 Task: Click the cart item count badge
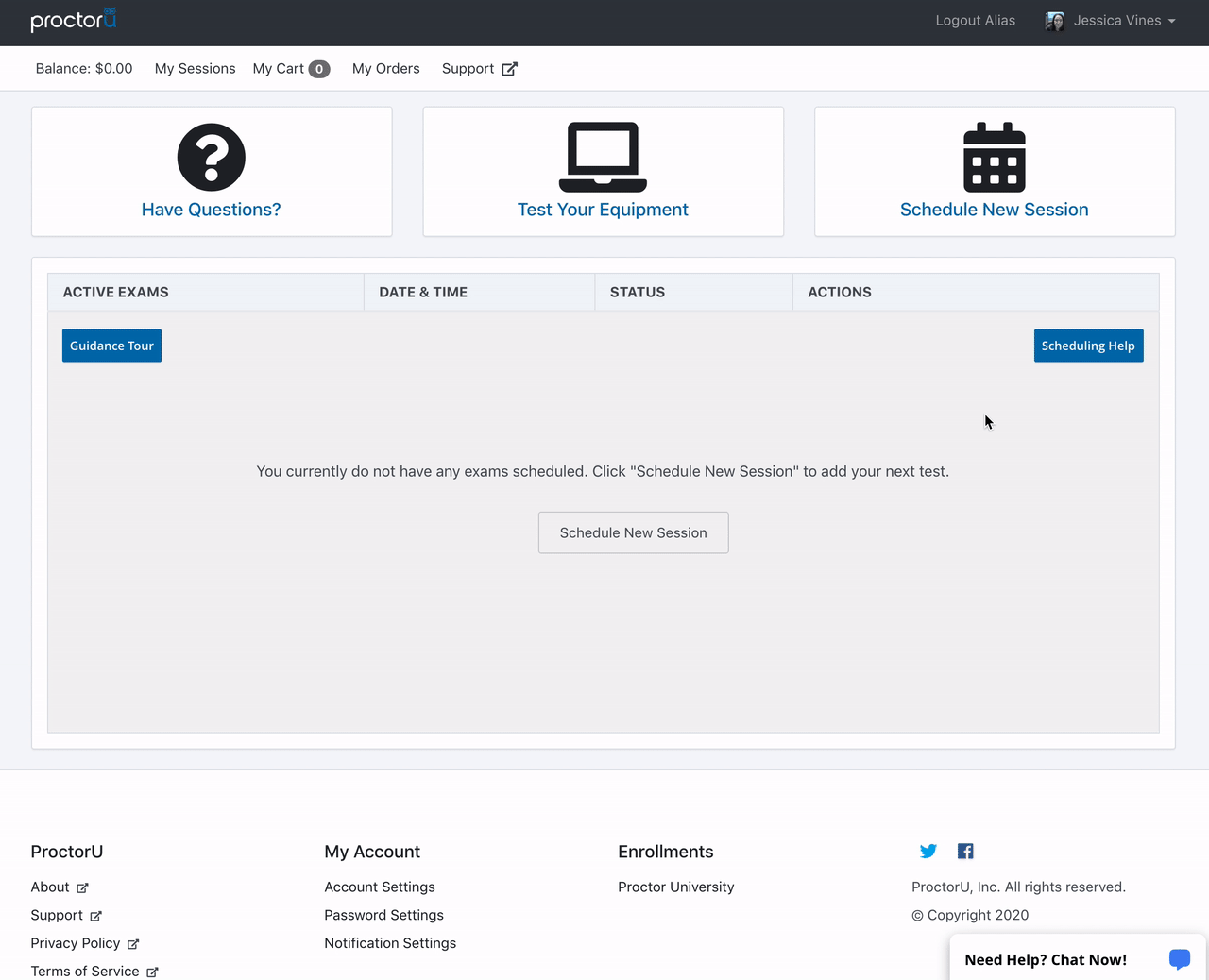pos(319,69)
